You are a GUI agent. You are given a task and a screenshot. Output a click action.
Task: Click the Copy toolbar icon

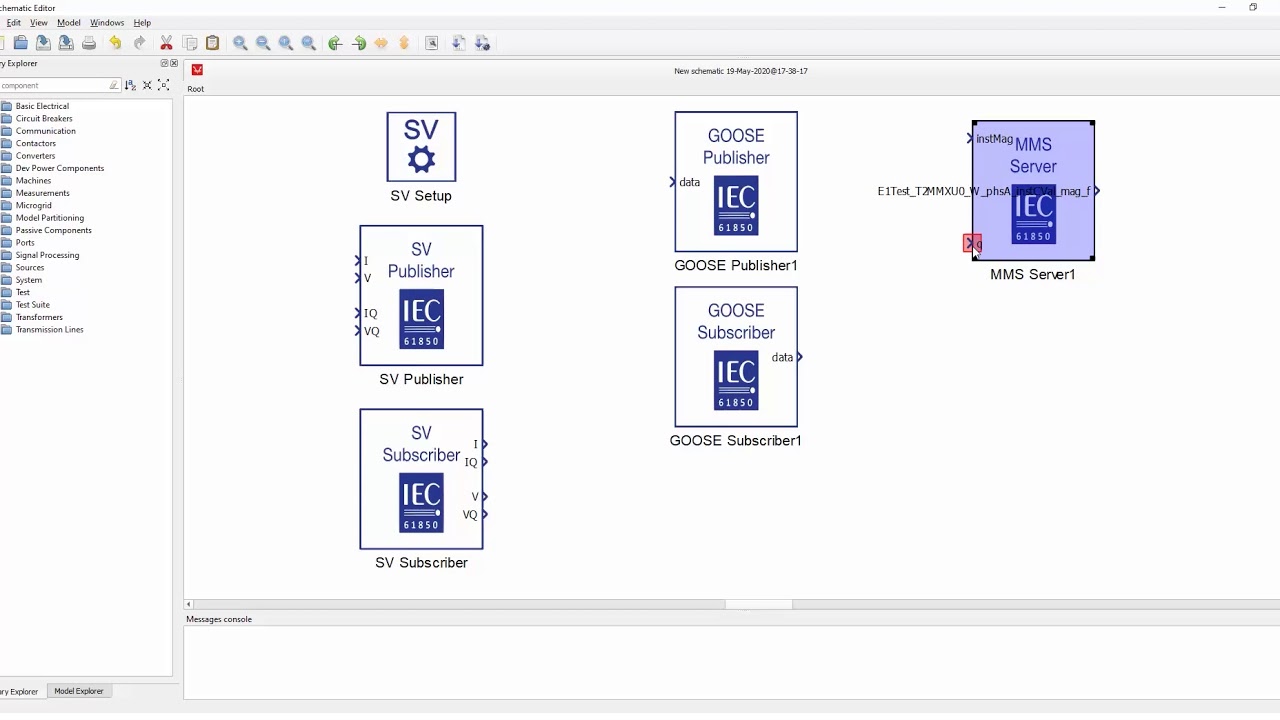(x=190, y=43)
